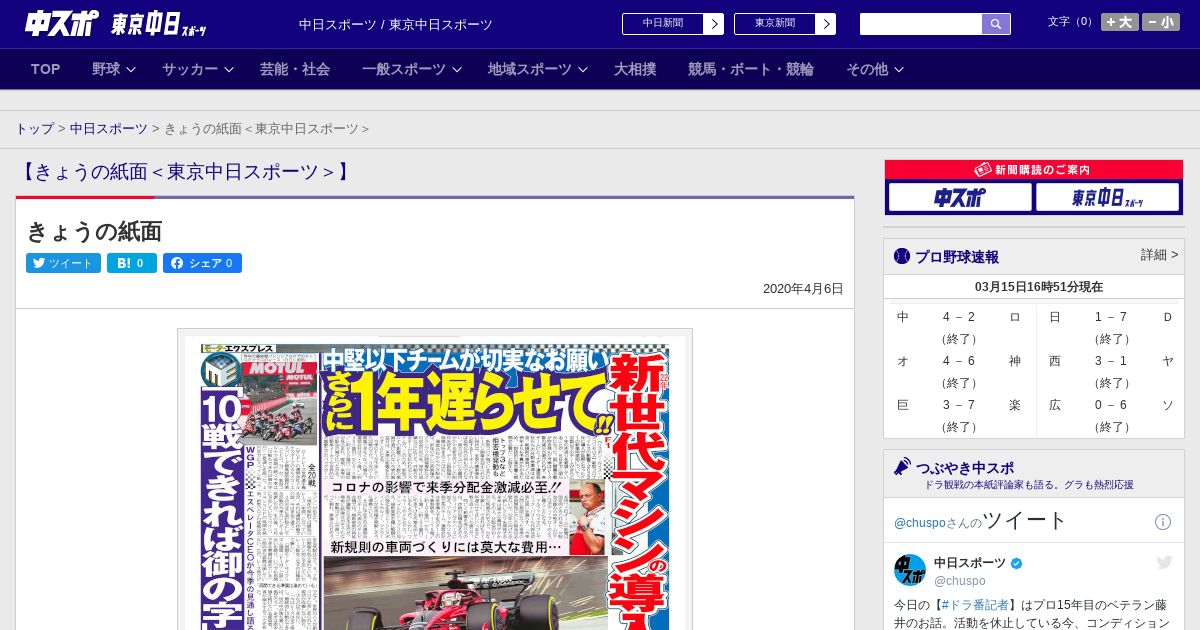Expand the その他 navigation menu
Viewport: 1200px width, 630px height.
(x=875, y=69)
